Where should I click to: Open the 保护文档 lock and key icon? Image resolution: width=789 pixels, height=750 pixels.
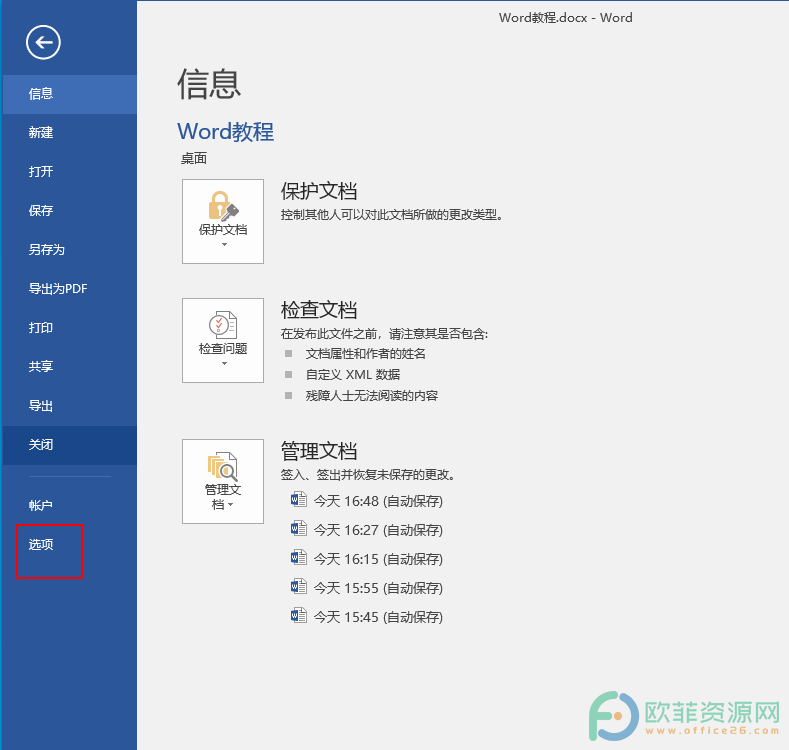223,206
